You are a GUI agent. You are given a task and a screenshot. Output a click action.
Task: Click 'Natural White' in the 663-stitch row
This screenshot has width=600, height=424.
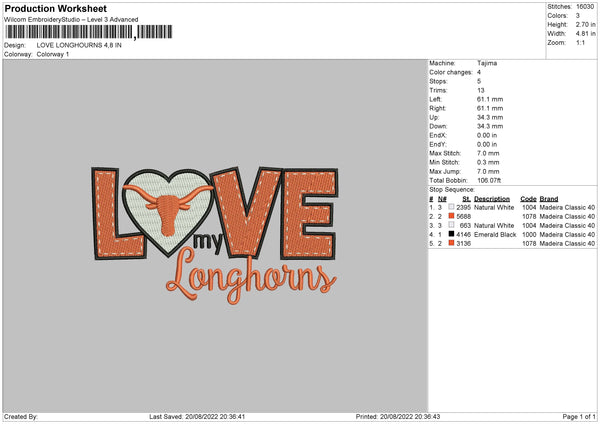(x=494, y=225)
